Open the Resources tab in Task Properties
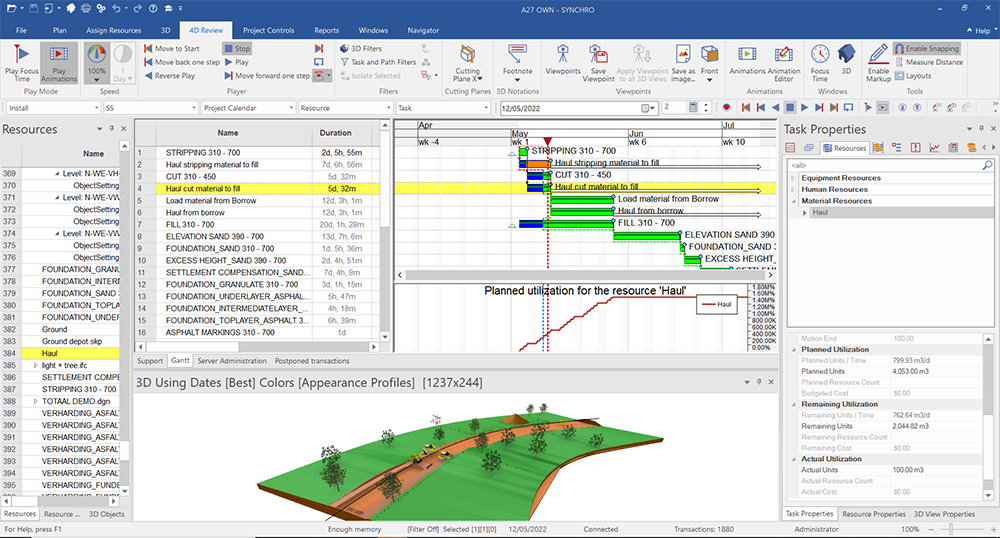The image size is (1000, 538). pos(844,148)
